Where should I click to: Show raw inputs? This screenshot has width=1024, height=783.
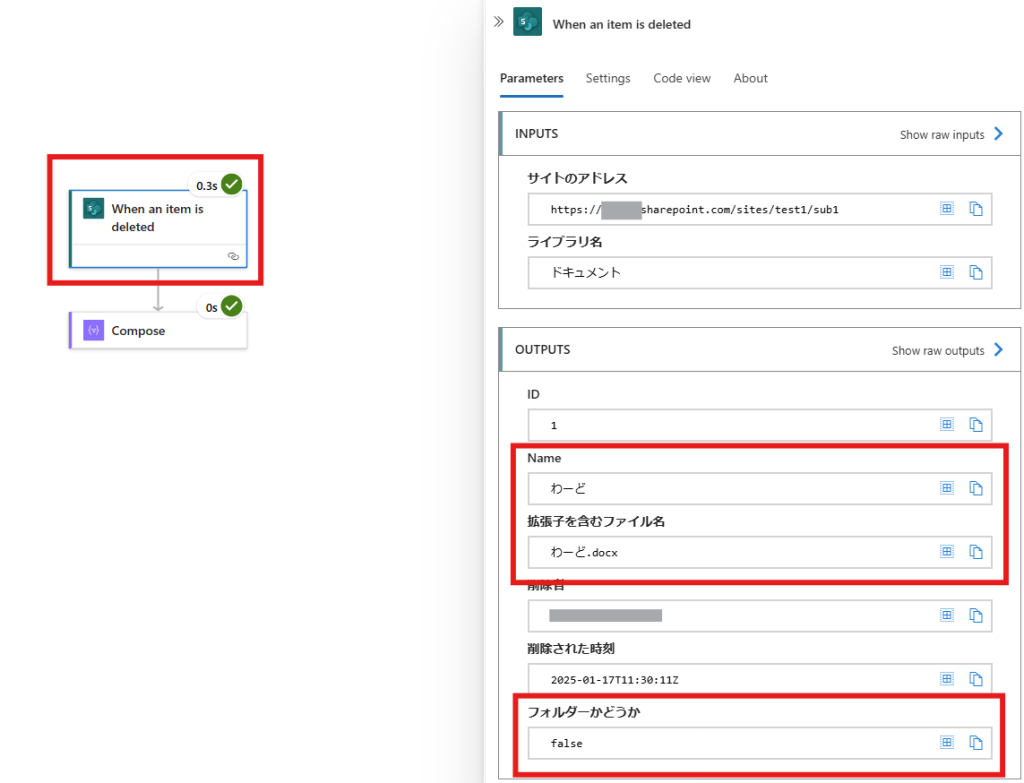(951, 134)
